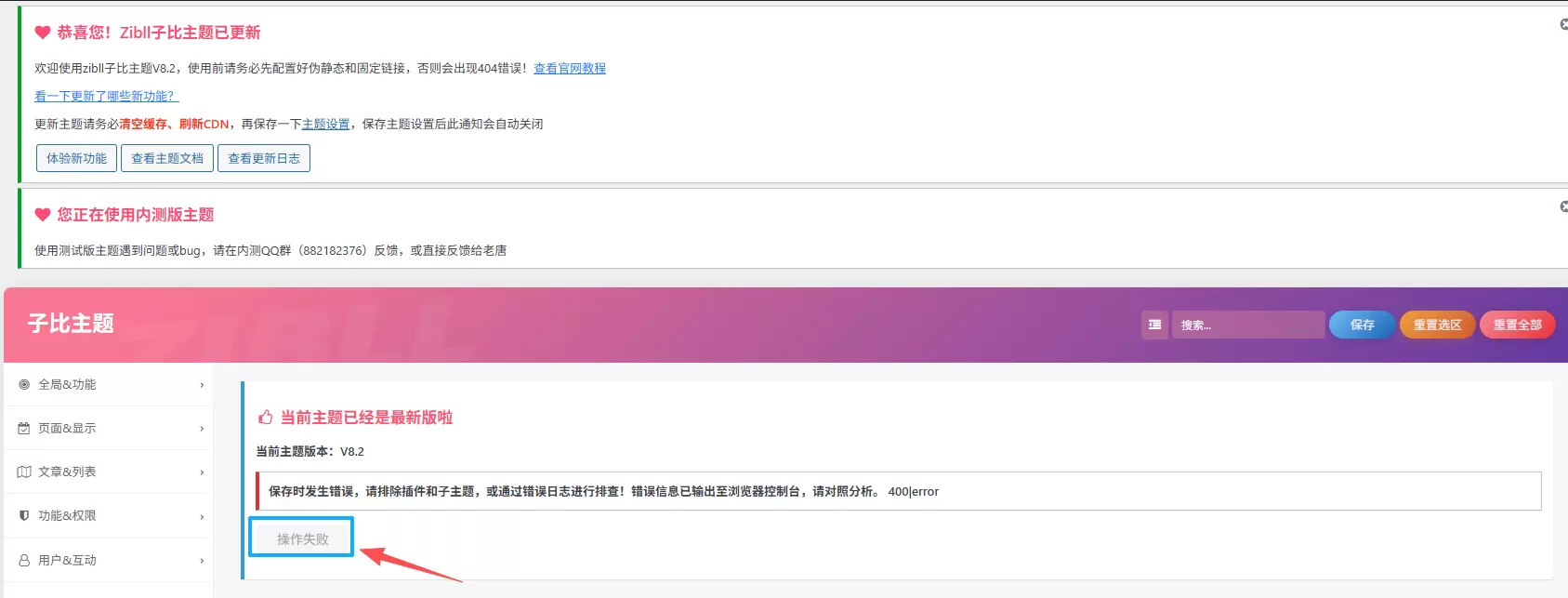
Task: Open the 用户&互动 settings section
Action: tap(108, 560)
